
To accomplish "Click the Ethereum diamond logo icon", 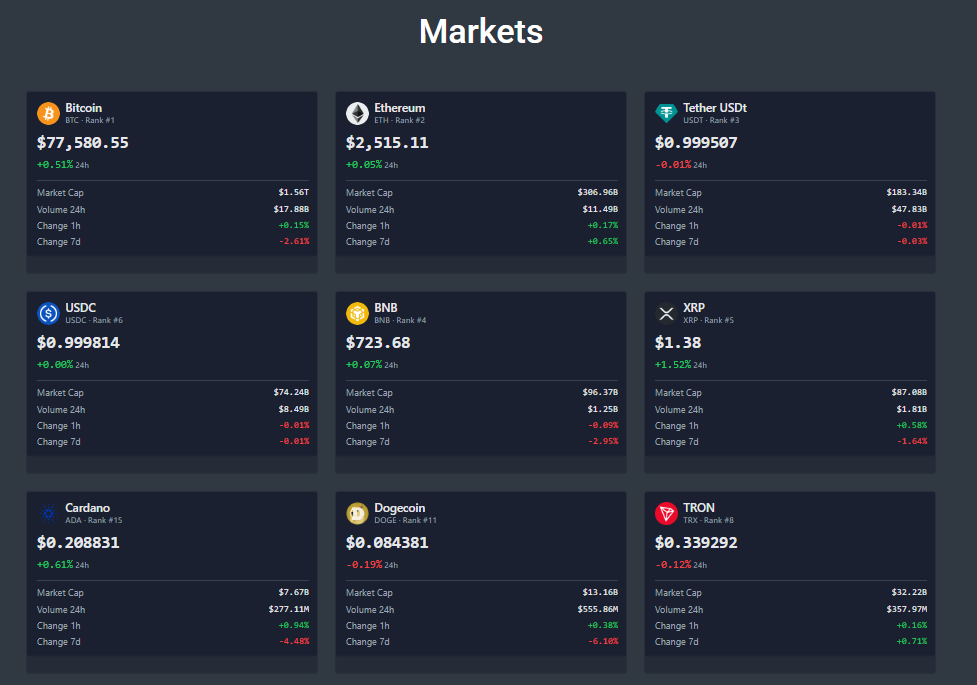I will [357, 113].
